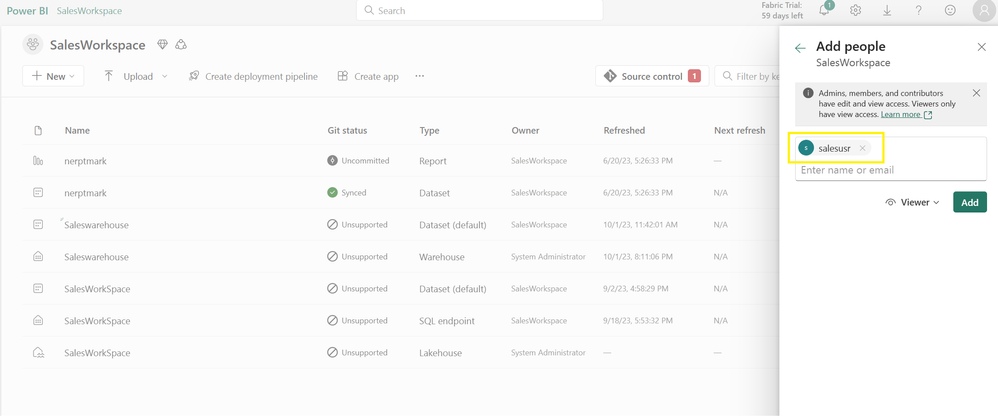998x418 pixels.
Task: Open the SalesWorkSpace Lakehouse item name
Action: pos(97,352)
